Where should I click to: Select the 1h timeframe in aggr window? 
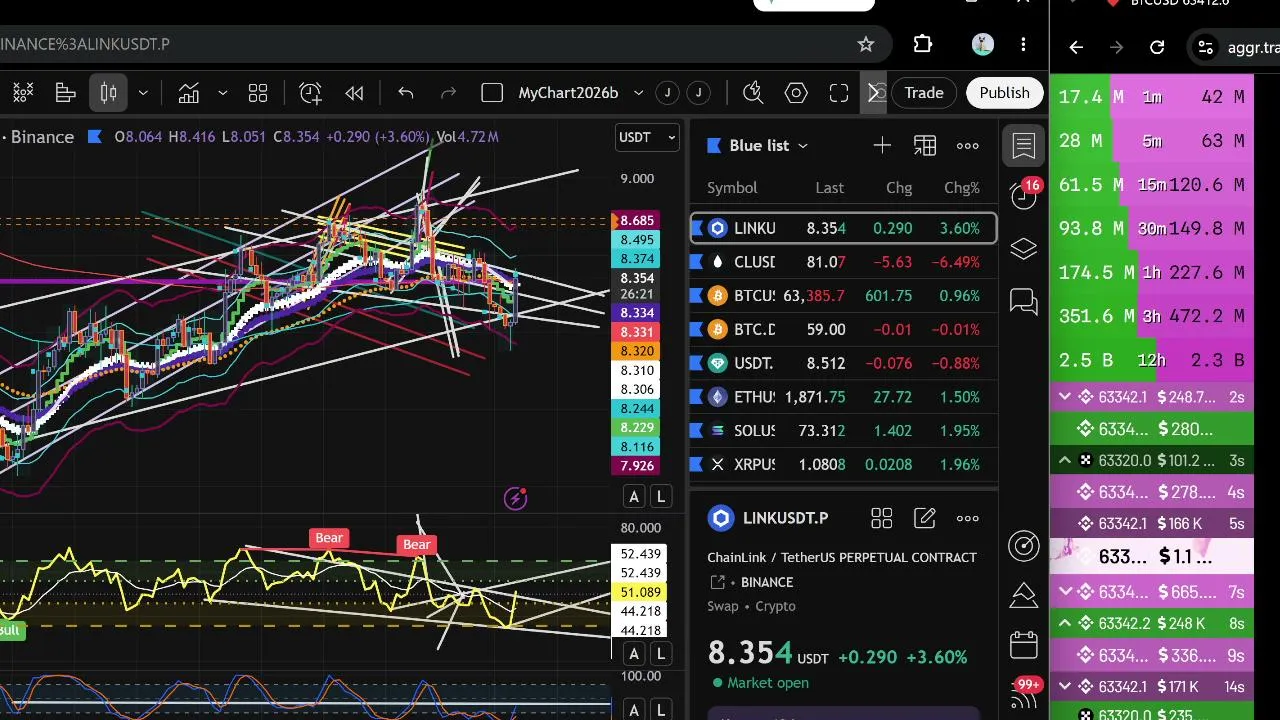(x=1153, y=272)
